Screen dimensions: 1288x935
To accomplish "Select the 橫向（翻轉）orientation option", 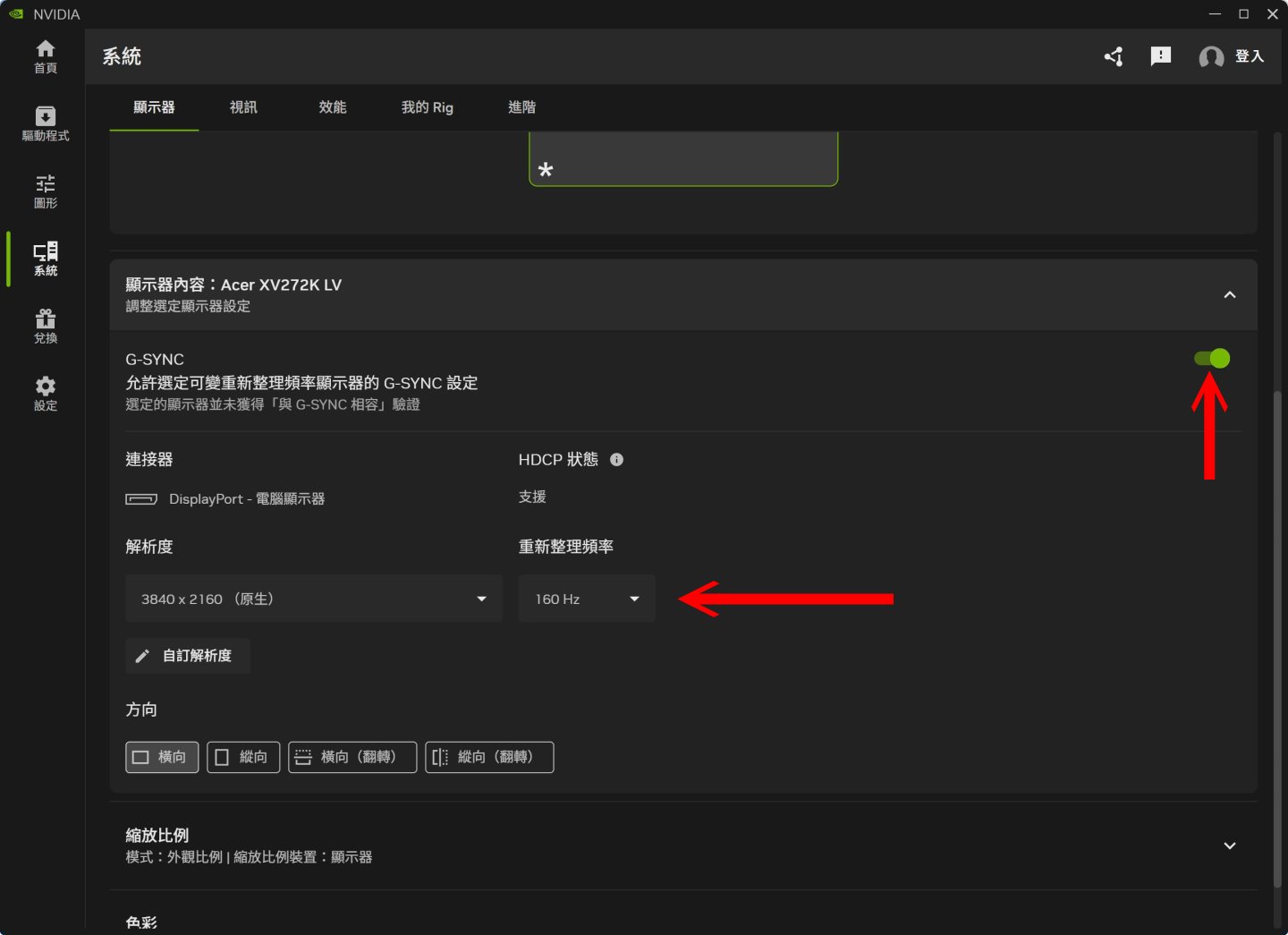I will pyautogui.click(x=352, y=757).
